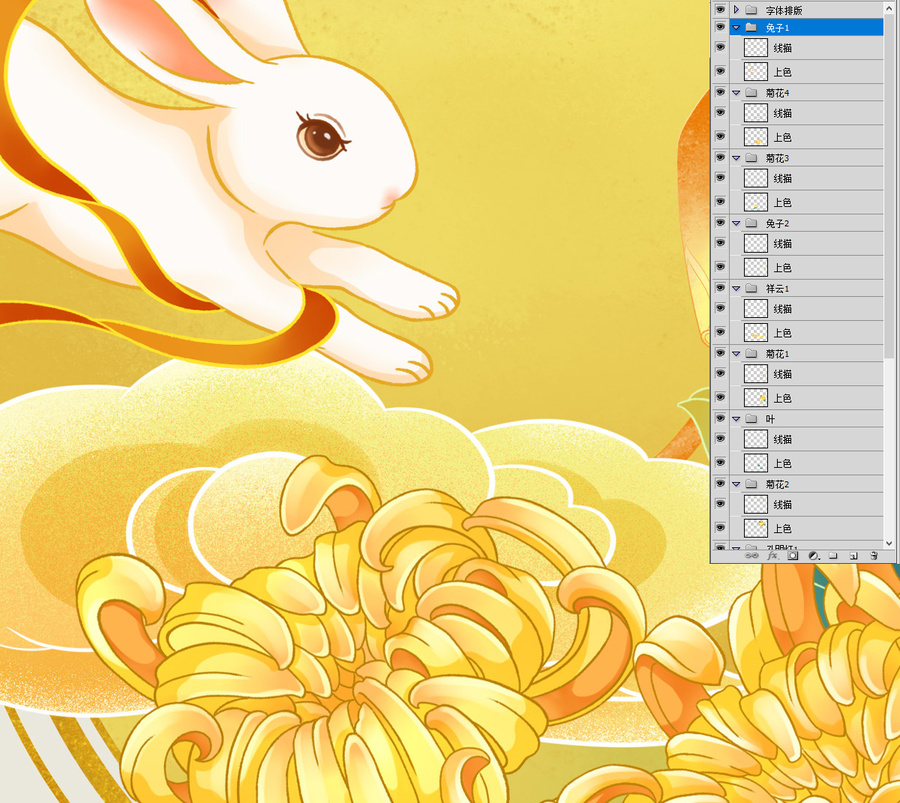This screenshot has width=900, height=803.
Task: Click the folder icon of 菊花4 group
Action: pyautogui.click(x=751, y=92)
